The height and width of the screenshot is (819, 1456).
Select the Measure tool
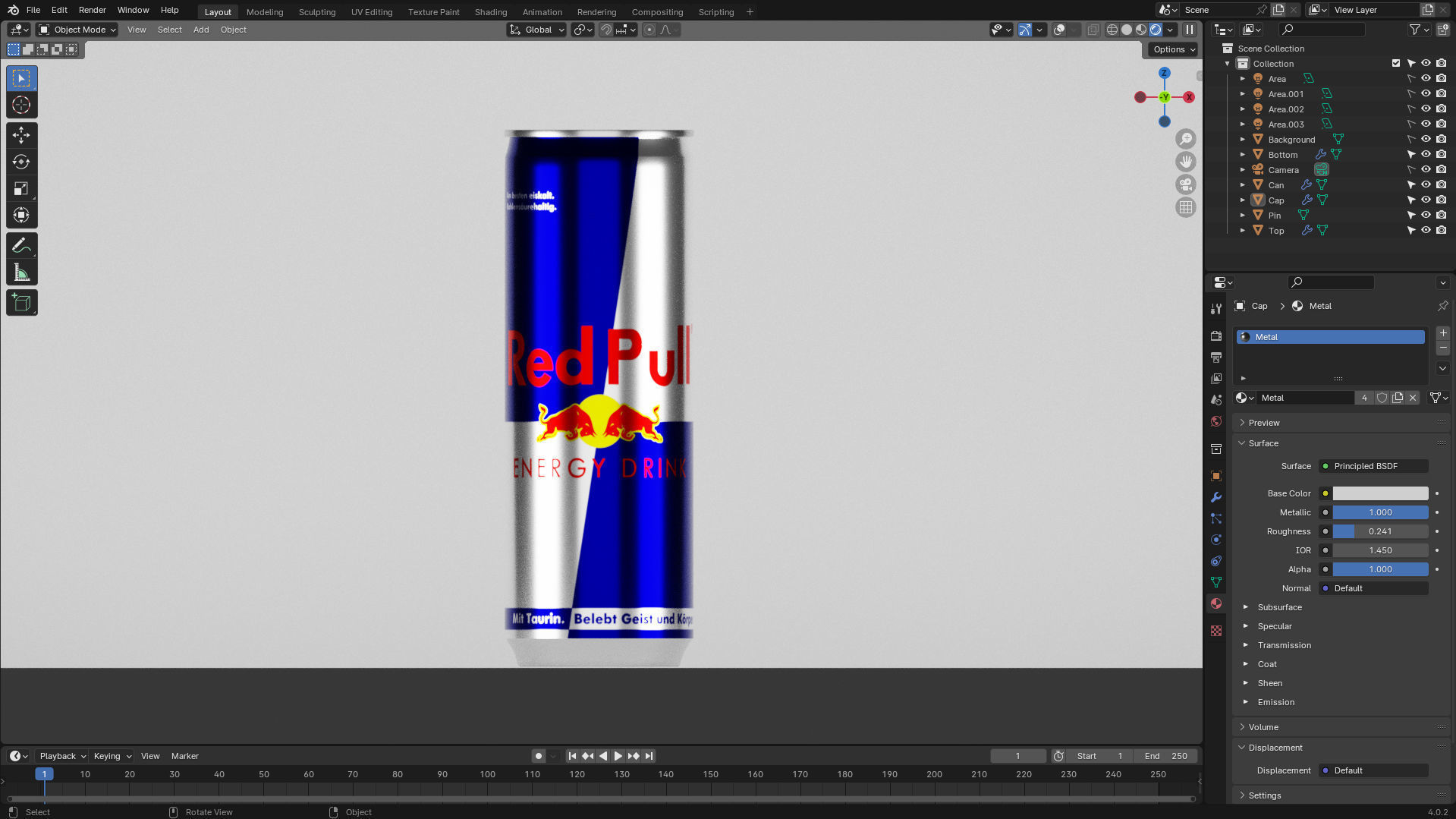pos(21,272)
